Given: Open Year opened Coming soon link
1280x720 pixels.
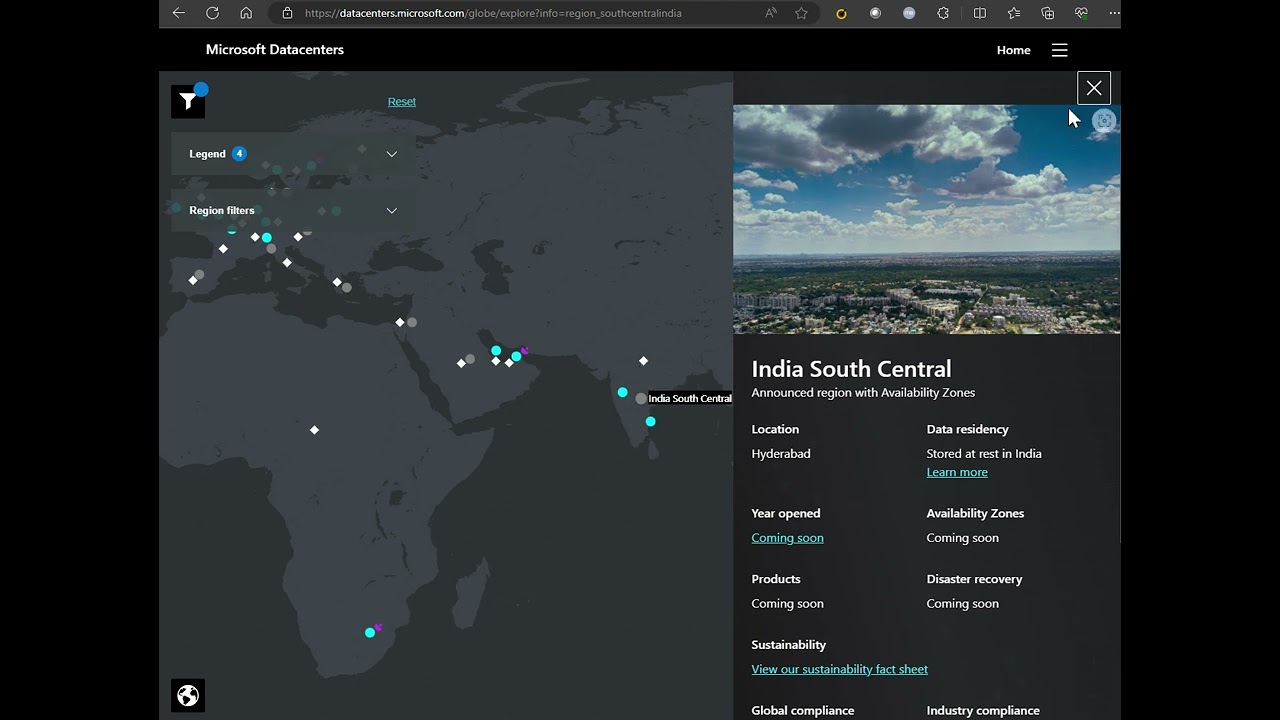Looking at the screenshot, I should (x=787, y=538).
